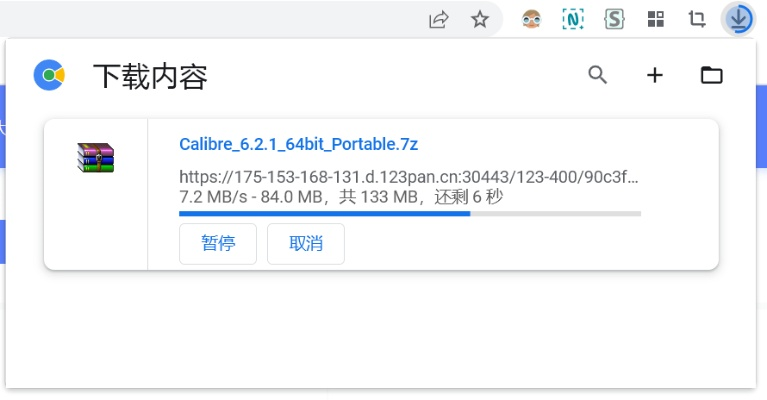Search downloads with the magnifier icon
Viewport: 767px width, 400px height.
click(x=598, y=75)
